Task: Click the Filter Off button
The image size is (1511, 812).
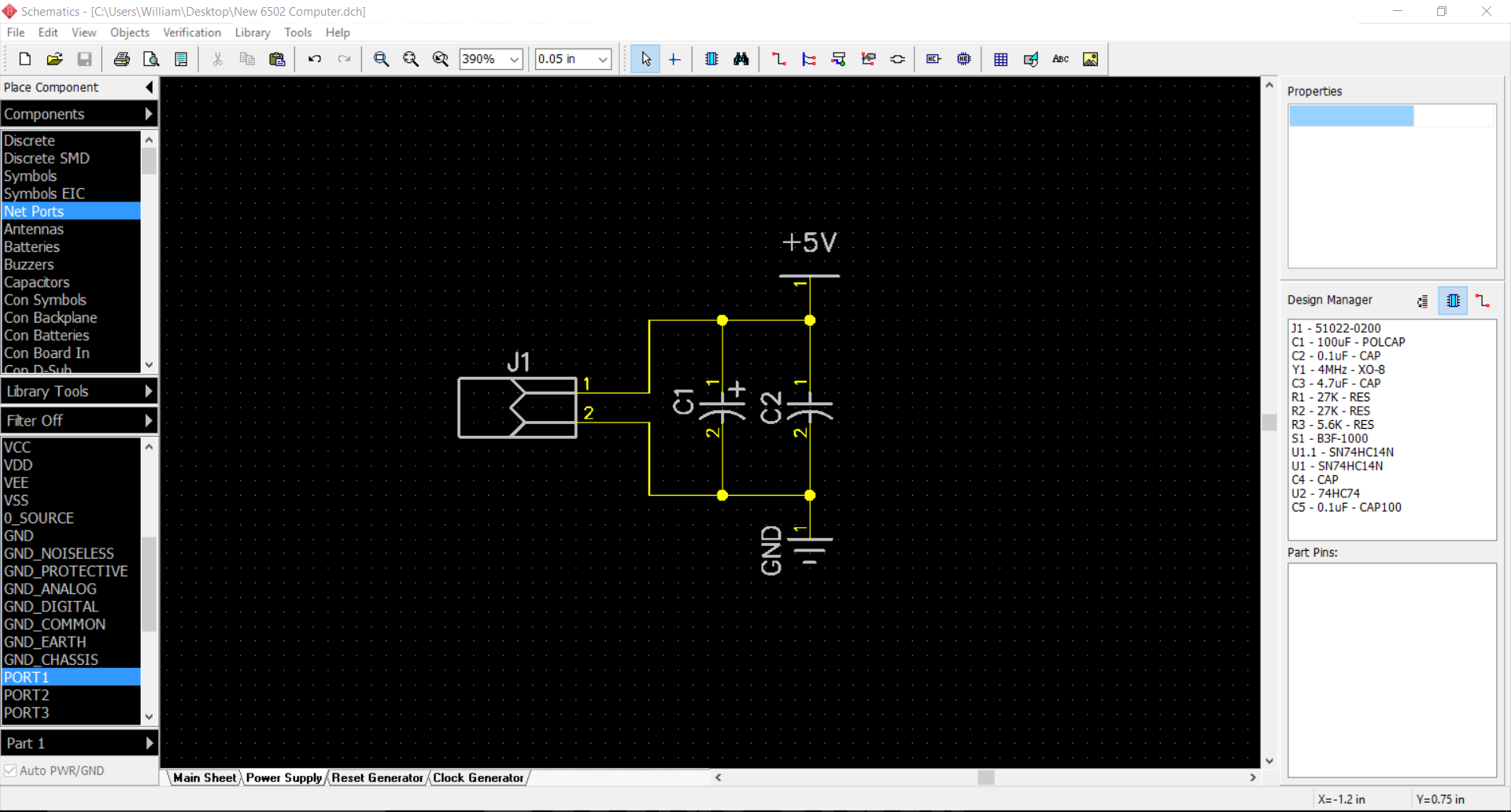Action: pos(79,421)
